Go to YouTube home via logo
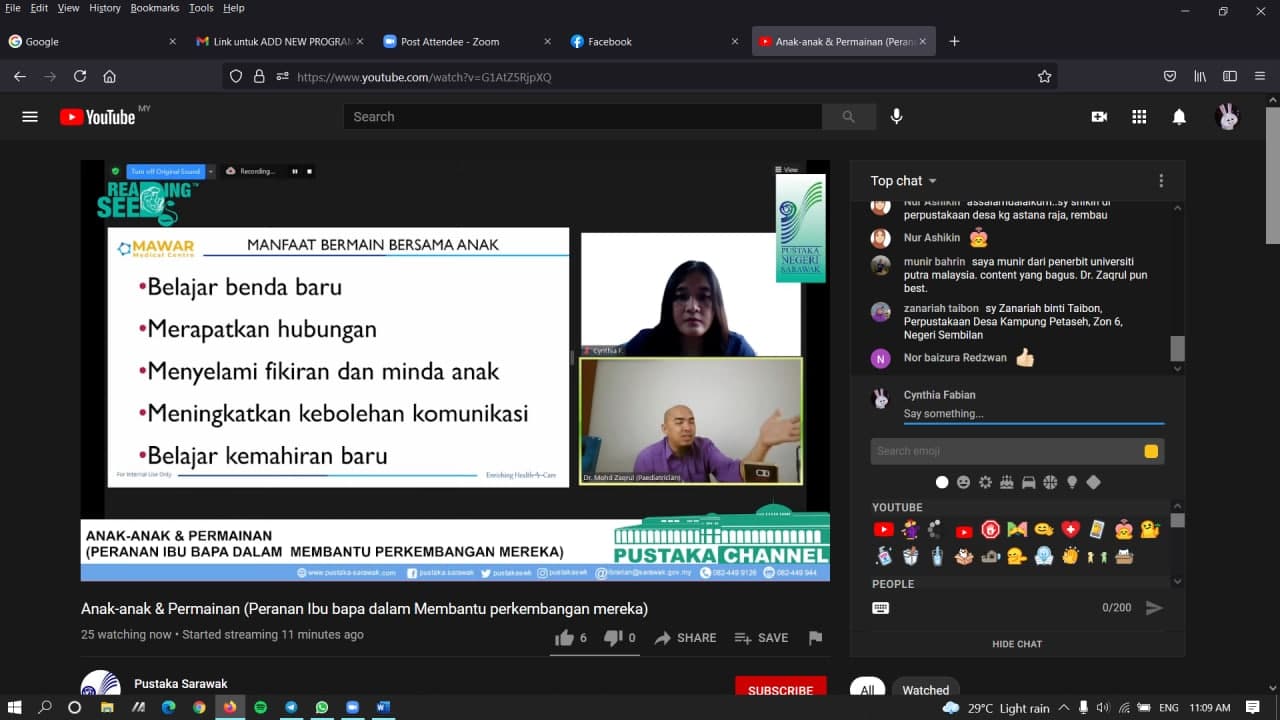Image resolution: width=1280 pixels, height=720 pixels. tap(98, 117)
